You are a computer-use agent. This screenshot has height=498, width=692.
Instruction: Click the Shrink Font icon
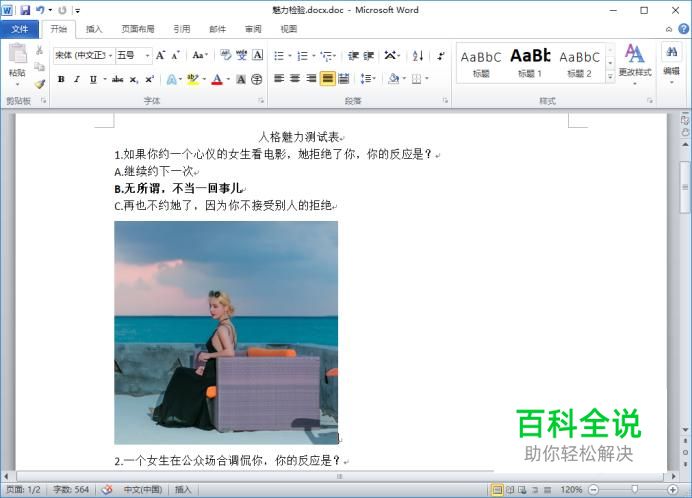[176, 55]
